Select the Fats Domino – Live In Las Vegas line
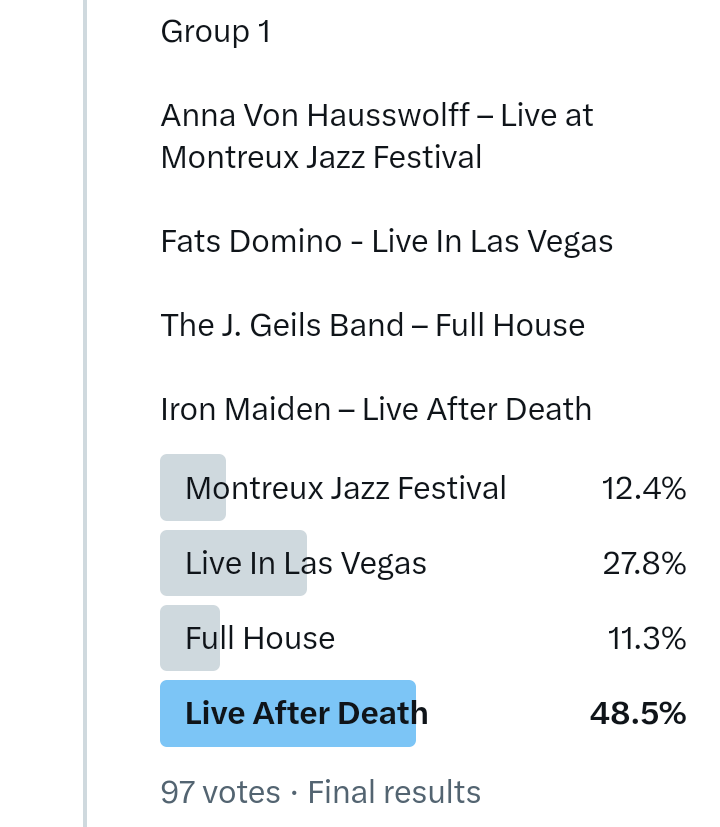 [x=386, y=241]
